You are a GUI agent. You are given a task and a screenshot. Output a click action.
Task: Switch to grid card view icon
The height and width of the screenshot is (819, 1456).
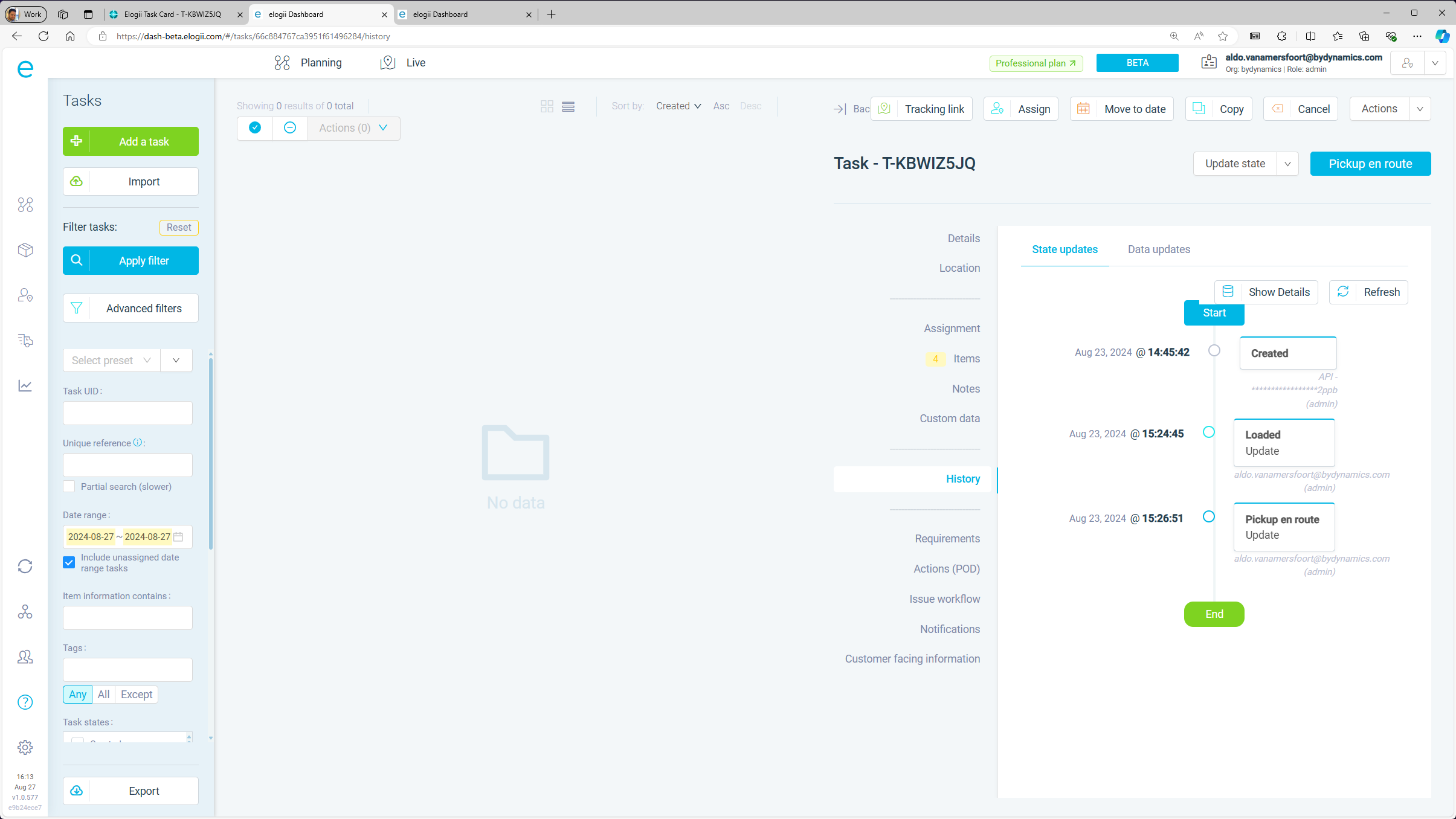(x=547, y=106)
